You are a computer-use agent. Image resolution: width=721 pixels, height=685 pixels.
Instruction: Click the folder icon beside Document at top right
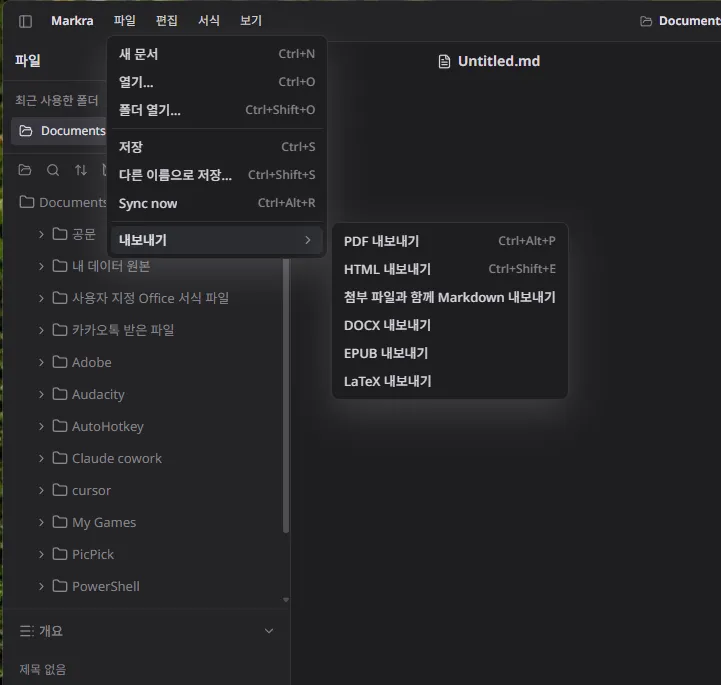[646, 21]
